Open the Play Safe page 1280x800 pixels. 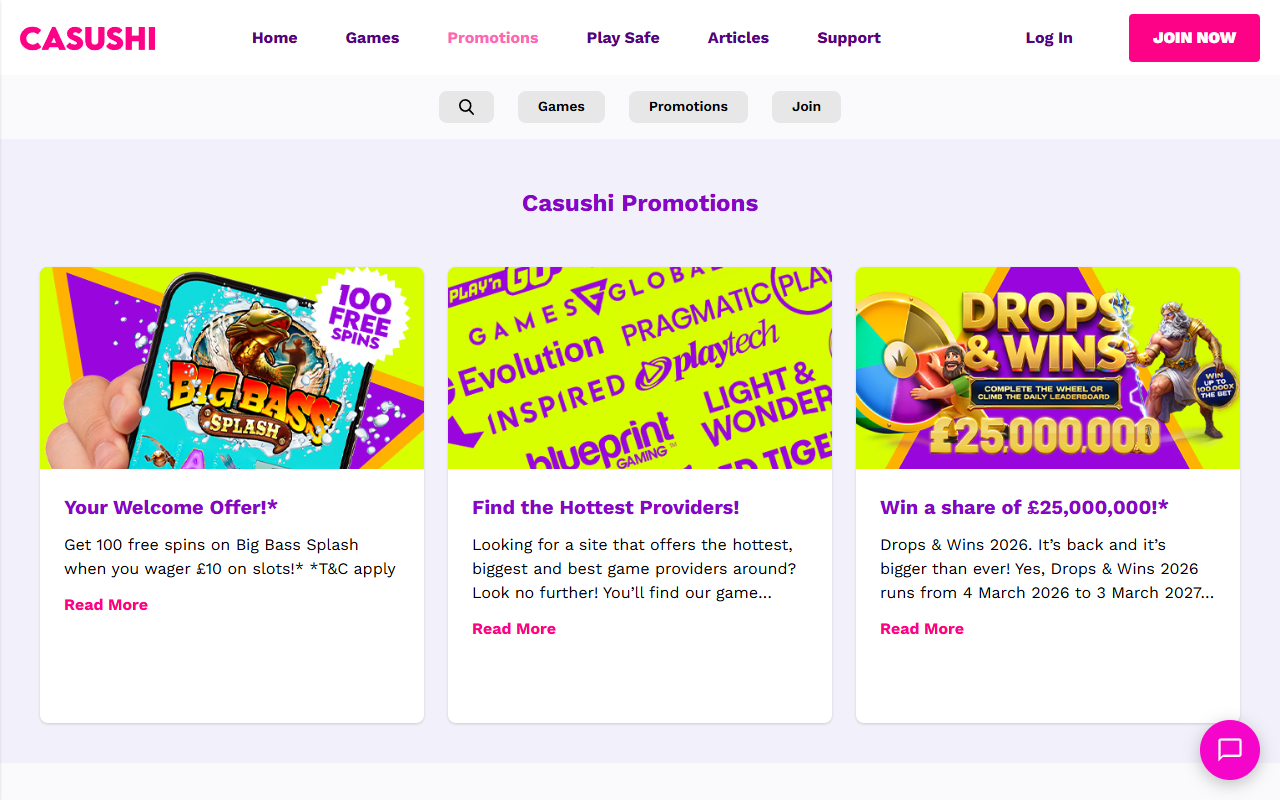(623, 37)
